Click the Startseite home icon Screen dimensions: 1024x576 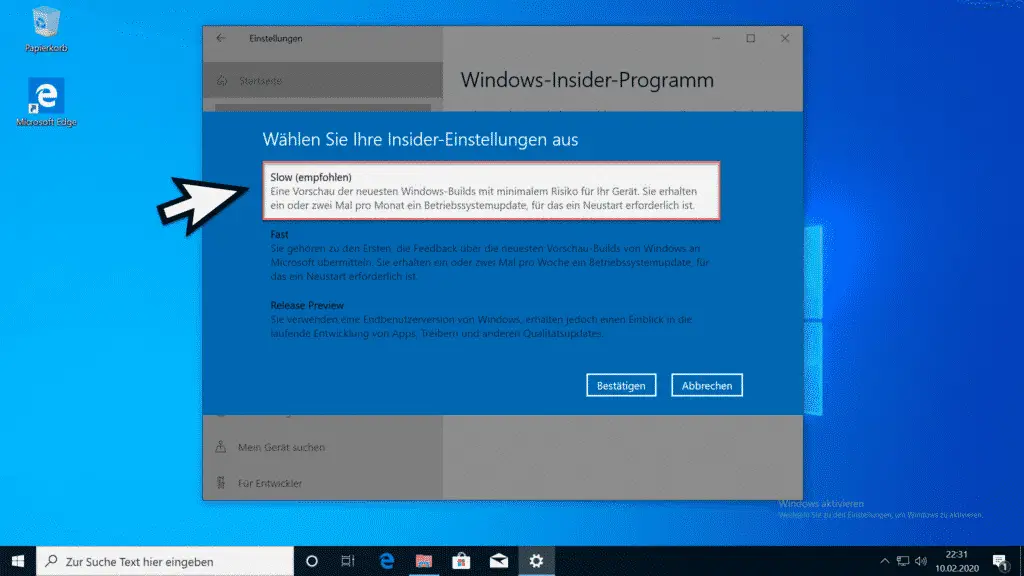(x=222, y=80)
